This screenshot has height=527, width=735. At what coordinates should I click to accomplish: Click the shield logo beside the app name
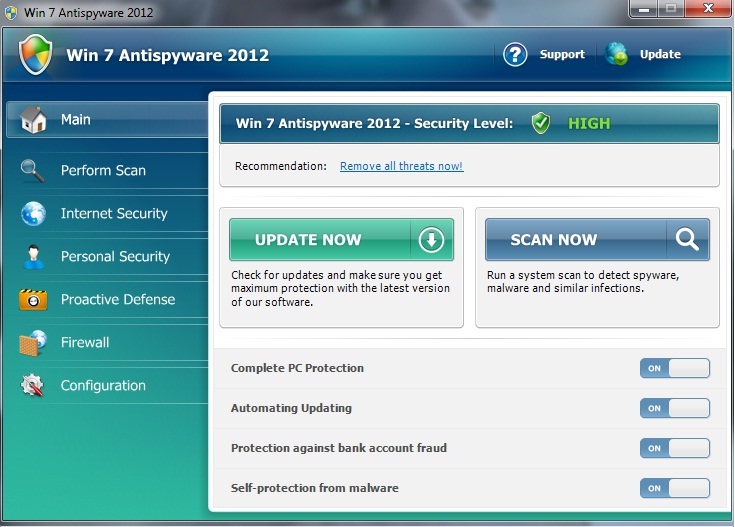point(35,55)
